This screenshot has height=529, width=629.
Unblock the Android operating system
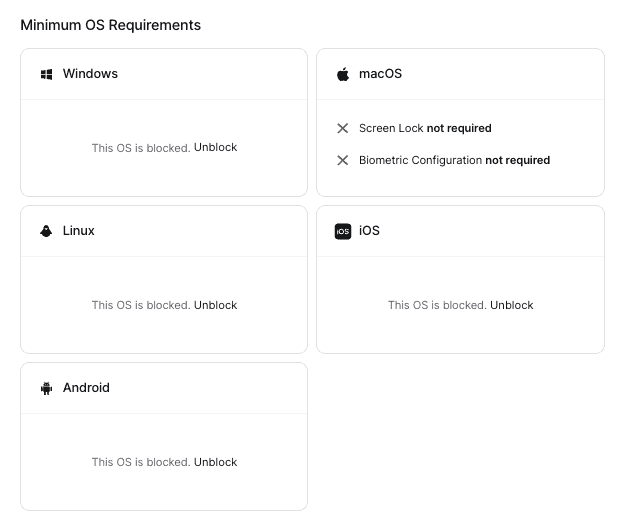pos(215,462)
